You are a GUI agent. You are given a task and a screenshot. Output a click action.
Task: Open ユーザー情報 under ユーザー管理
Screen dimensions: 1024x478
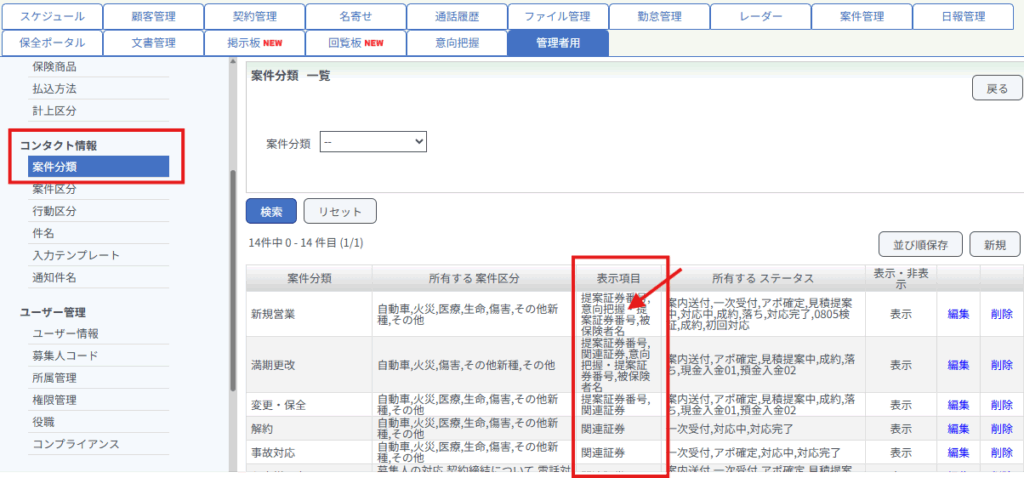click(x=65, y=333)
